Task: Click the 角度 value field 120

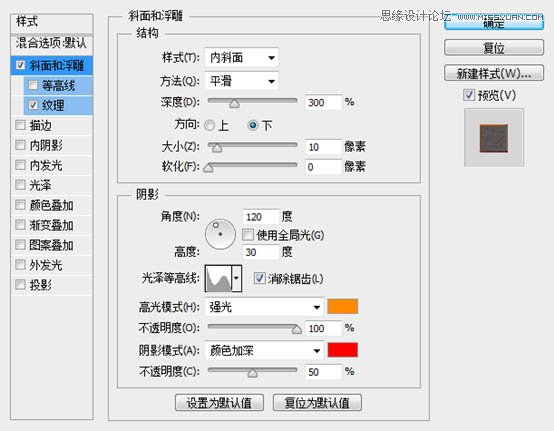Action: (x=261, y=217)
